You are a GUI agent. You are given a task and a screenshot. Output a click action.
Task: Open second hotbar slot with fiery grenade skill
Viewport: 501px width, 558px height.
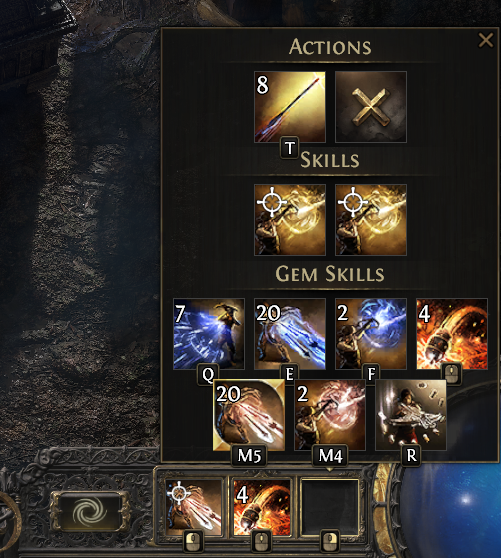(x=262, y=507)
